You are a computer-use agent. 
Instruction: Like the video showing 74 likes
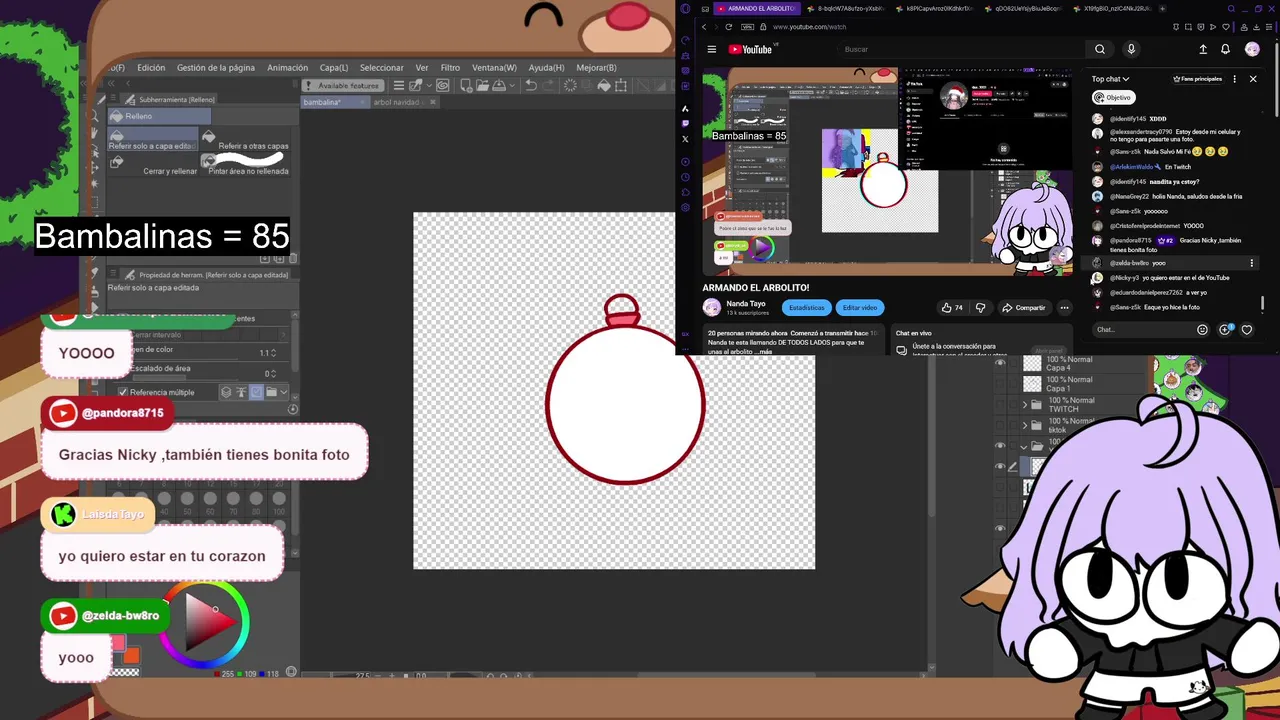click(952, 308)
